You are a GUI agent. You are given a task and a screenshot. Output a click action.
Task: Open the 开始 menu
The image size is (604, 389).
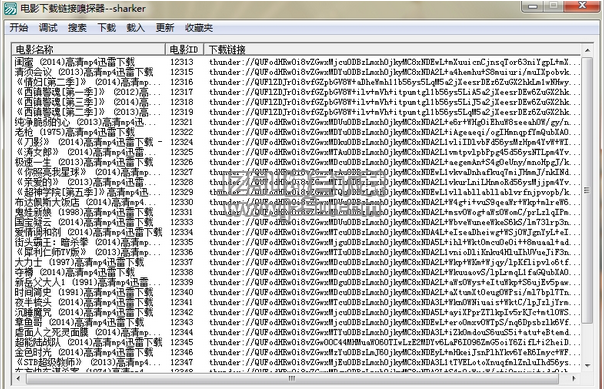[x=18, y=28]
